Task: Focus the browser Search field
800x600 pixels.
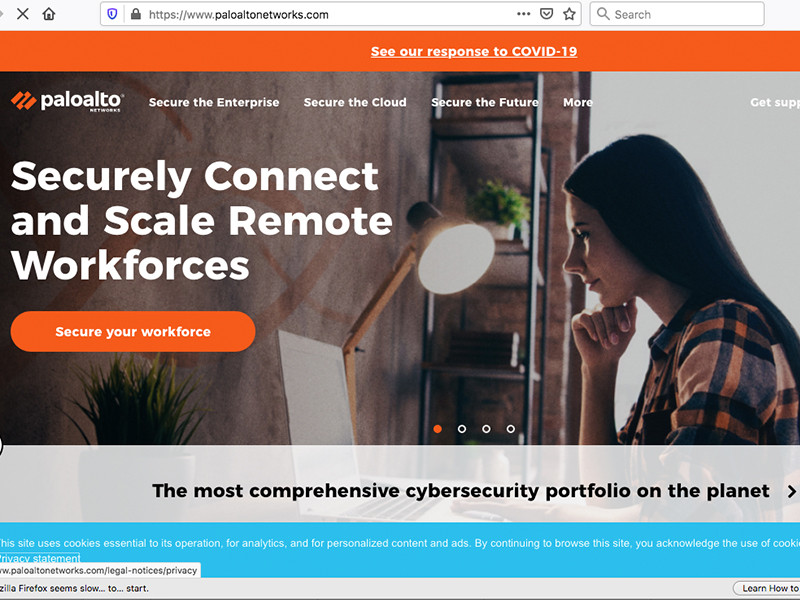Action: [677, 14]
